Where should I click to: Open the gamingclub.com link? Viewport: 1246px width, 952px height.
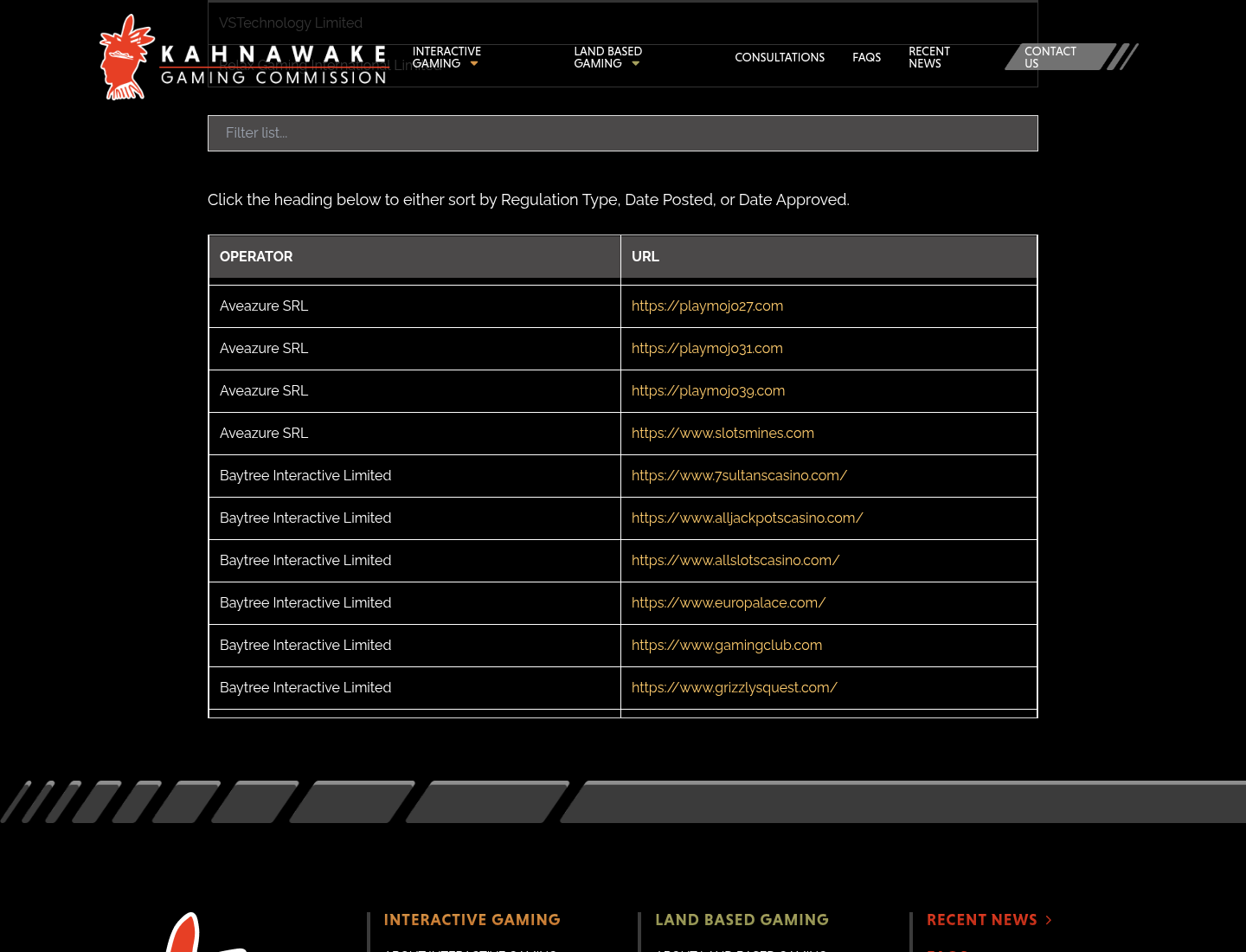(x=727, y=645)
